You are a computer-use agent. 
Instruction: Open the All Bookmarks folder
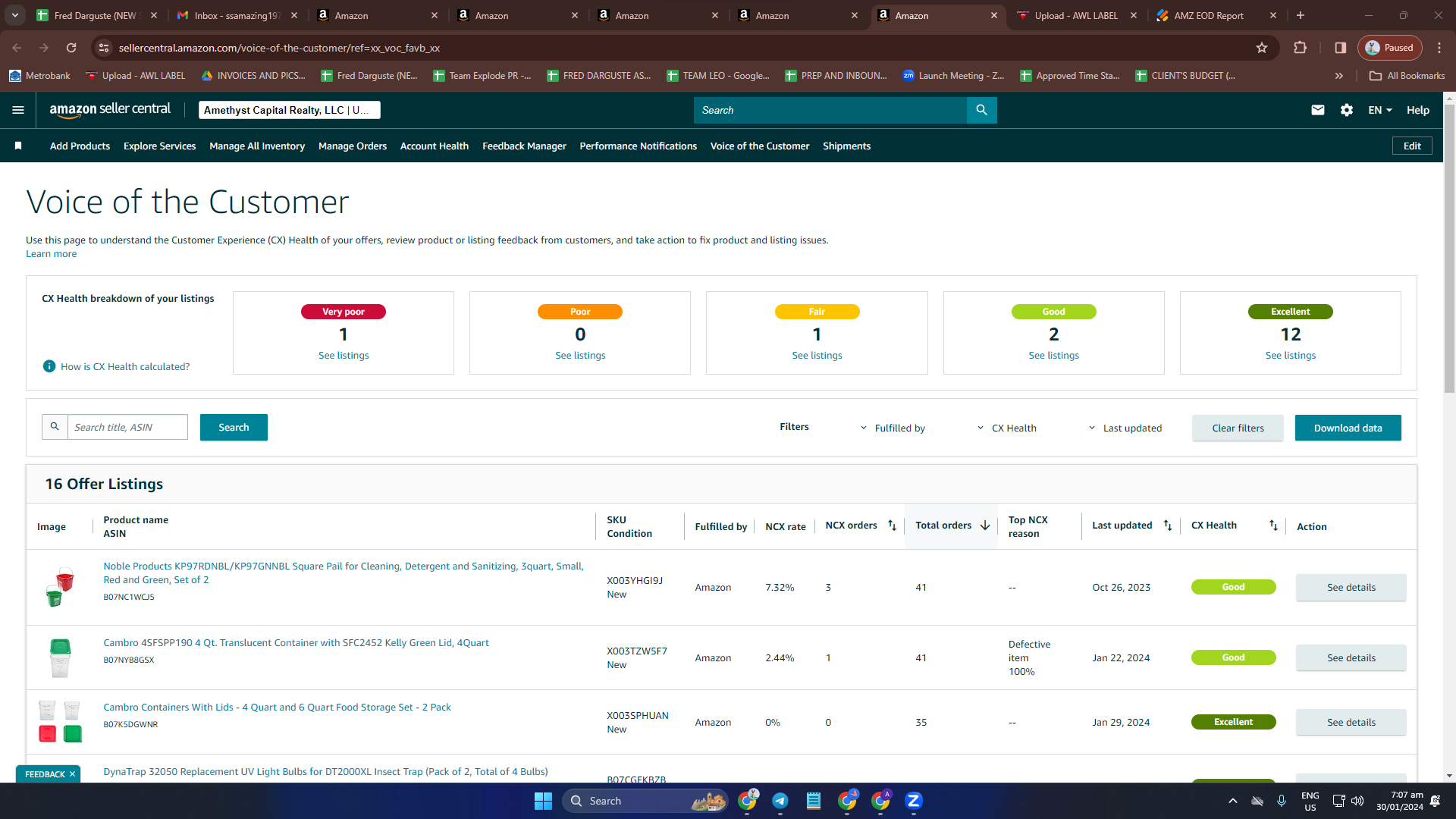1407,76
